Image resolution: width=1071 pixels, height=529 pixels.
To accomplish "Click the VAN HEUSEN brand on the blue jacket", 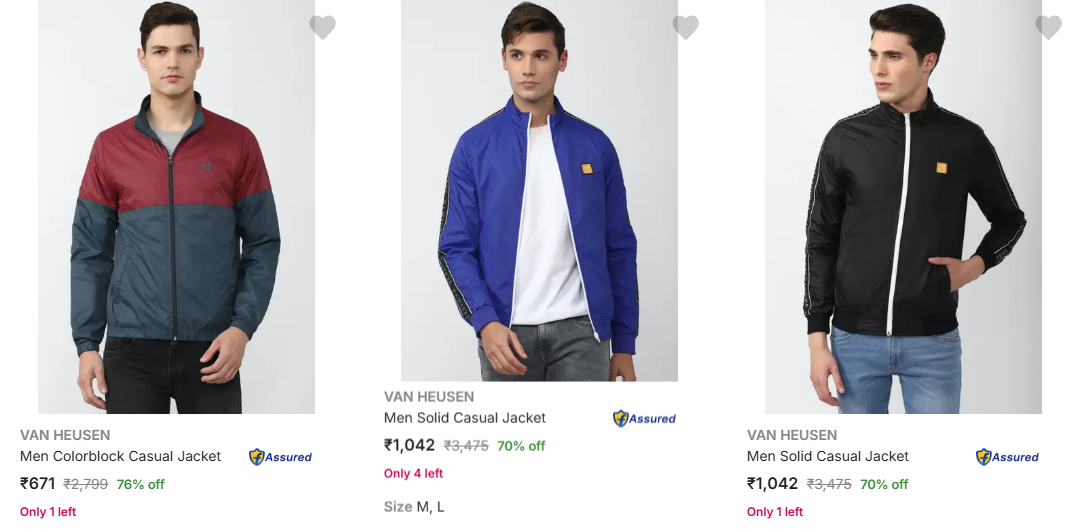I will [429, 397].
